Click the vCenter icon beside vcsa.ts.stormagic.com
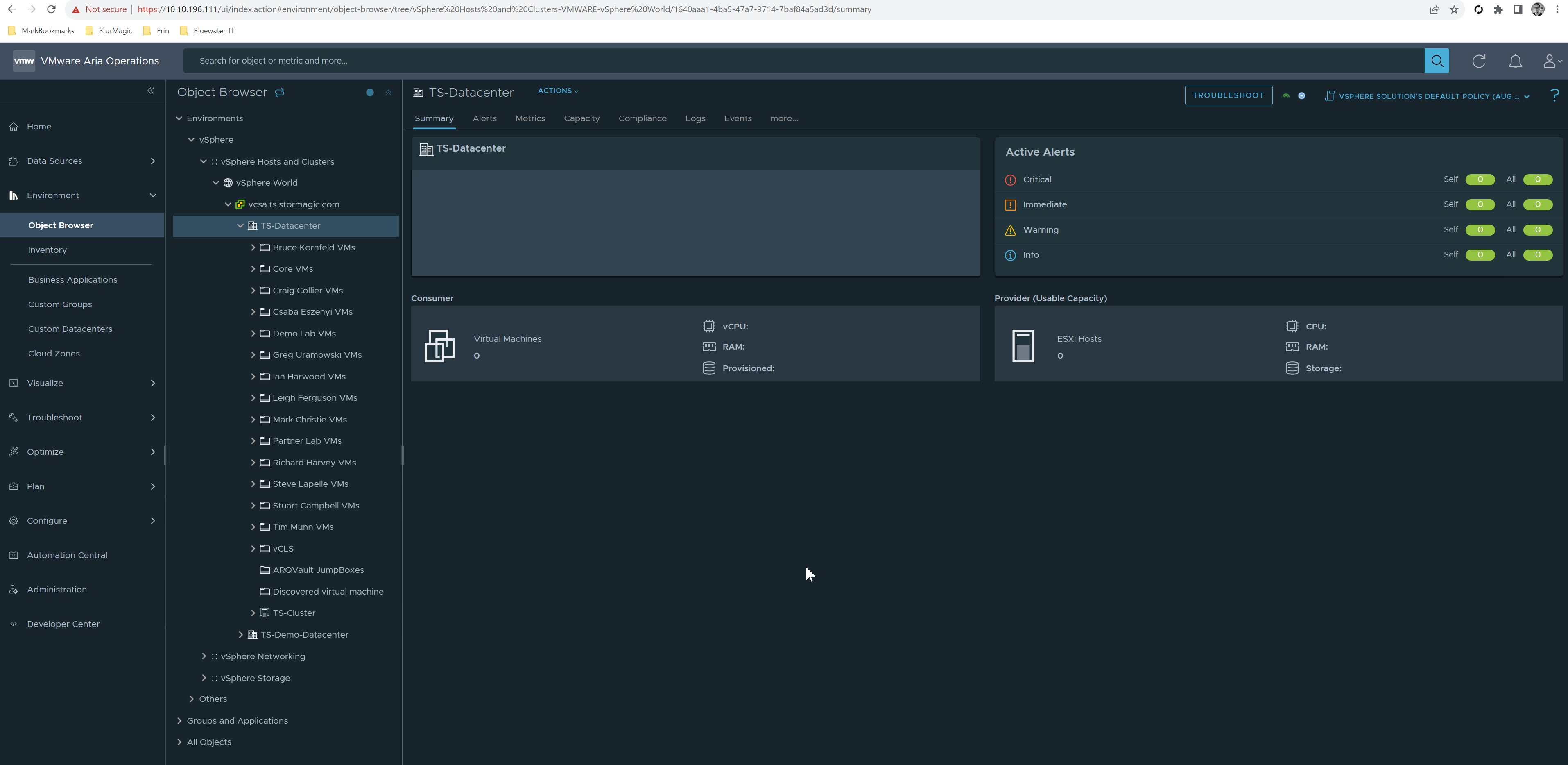The height and width of the screenshot is (765, 1568). coord(240,204)
